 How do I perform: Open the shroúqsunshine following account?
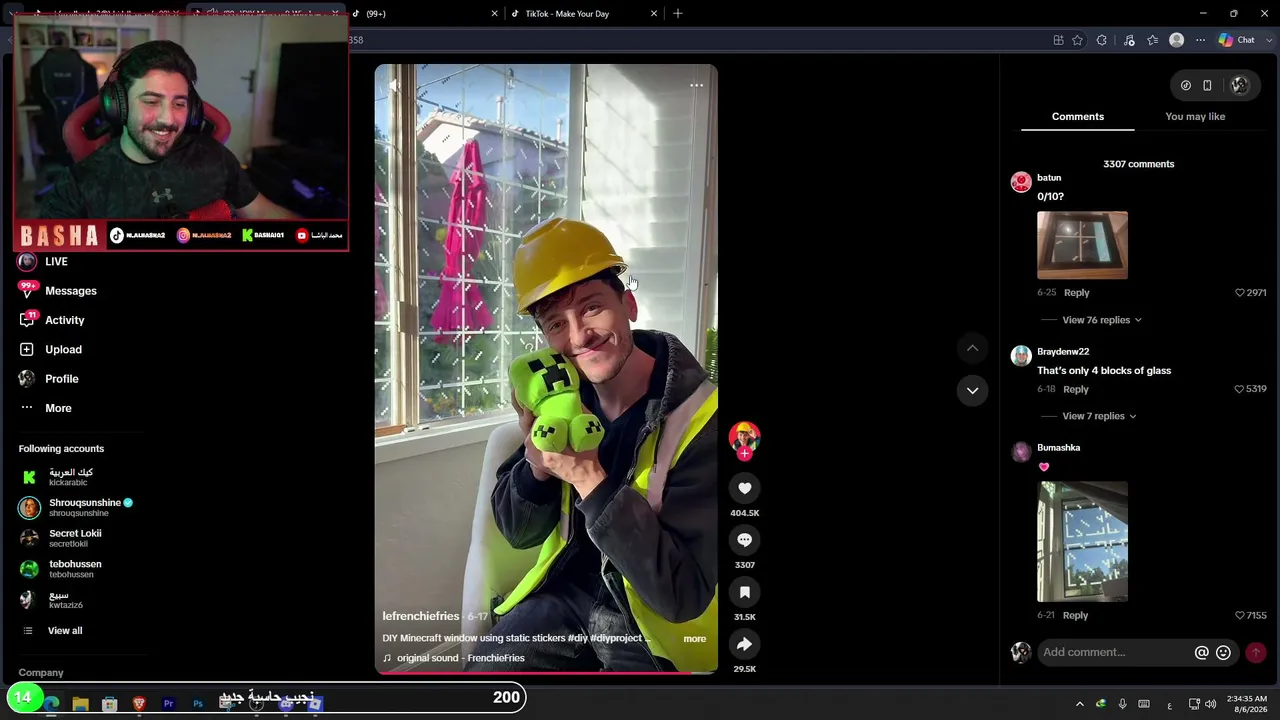[x=76, y=508]
